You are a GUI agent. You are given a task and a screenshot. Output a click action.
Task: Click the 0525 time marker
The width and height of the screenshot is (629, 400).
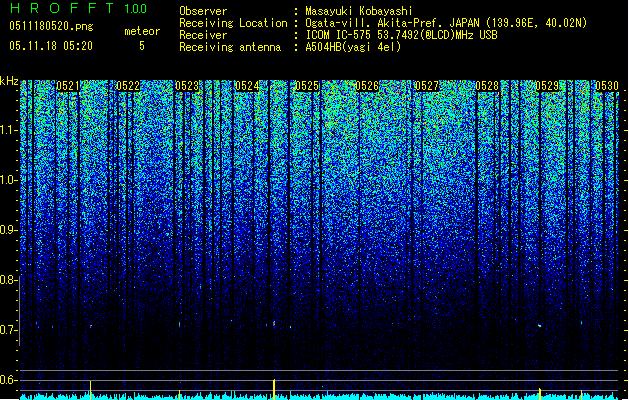click(x=307, y=86)
